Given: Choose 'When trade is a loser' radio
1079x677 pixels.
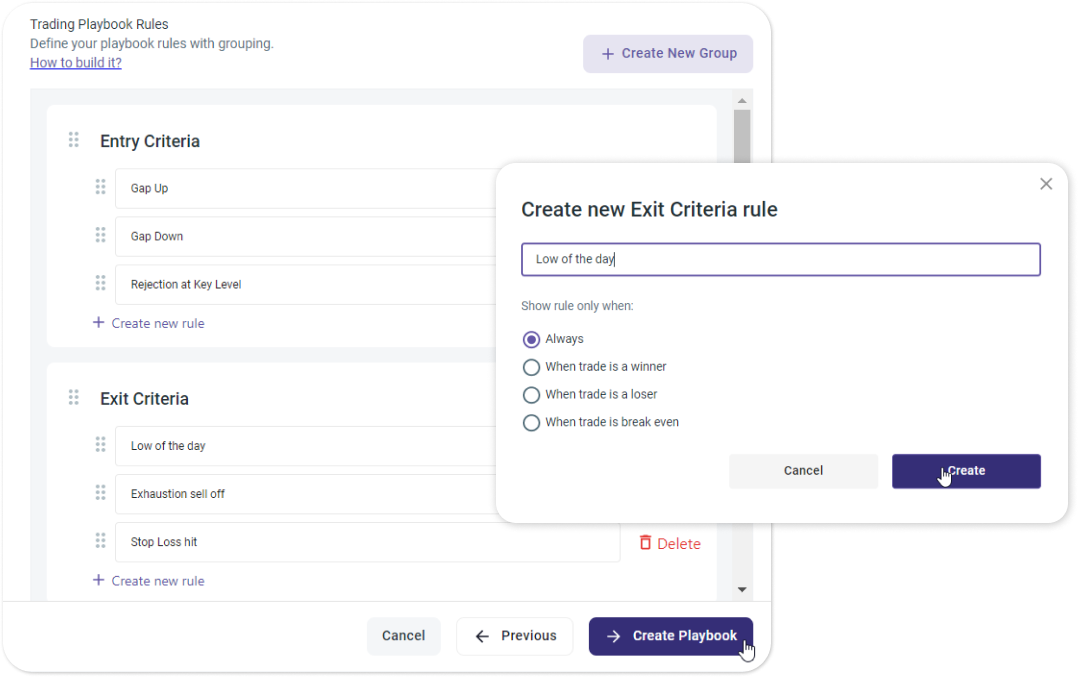Looking at the screenshot, I should click(x=532, y=395).
